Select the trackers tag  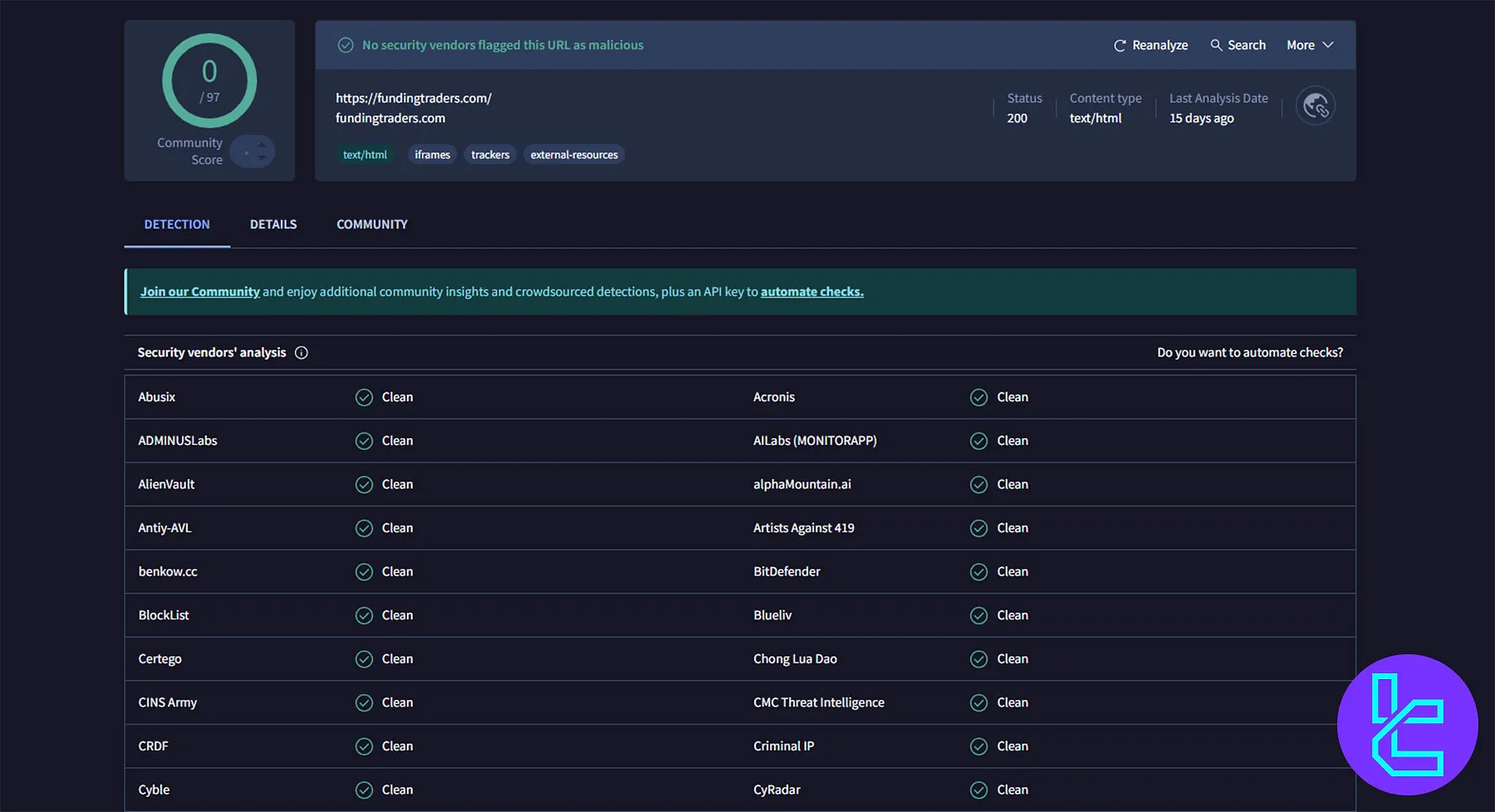click(x=490, y=154)
